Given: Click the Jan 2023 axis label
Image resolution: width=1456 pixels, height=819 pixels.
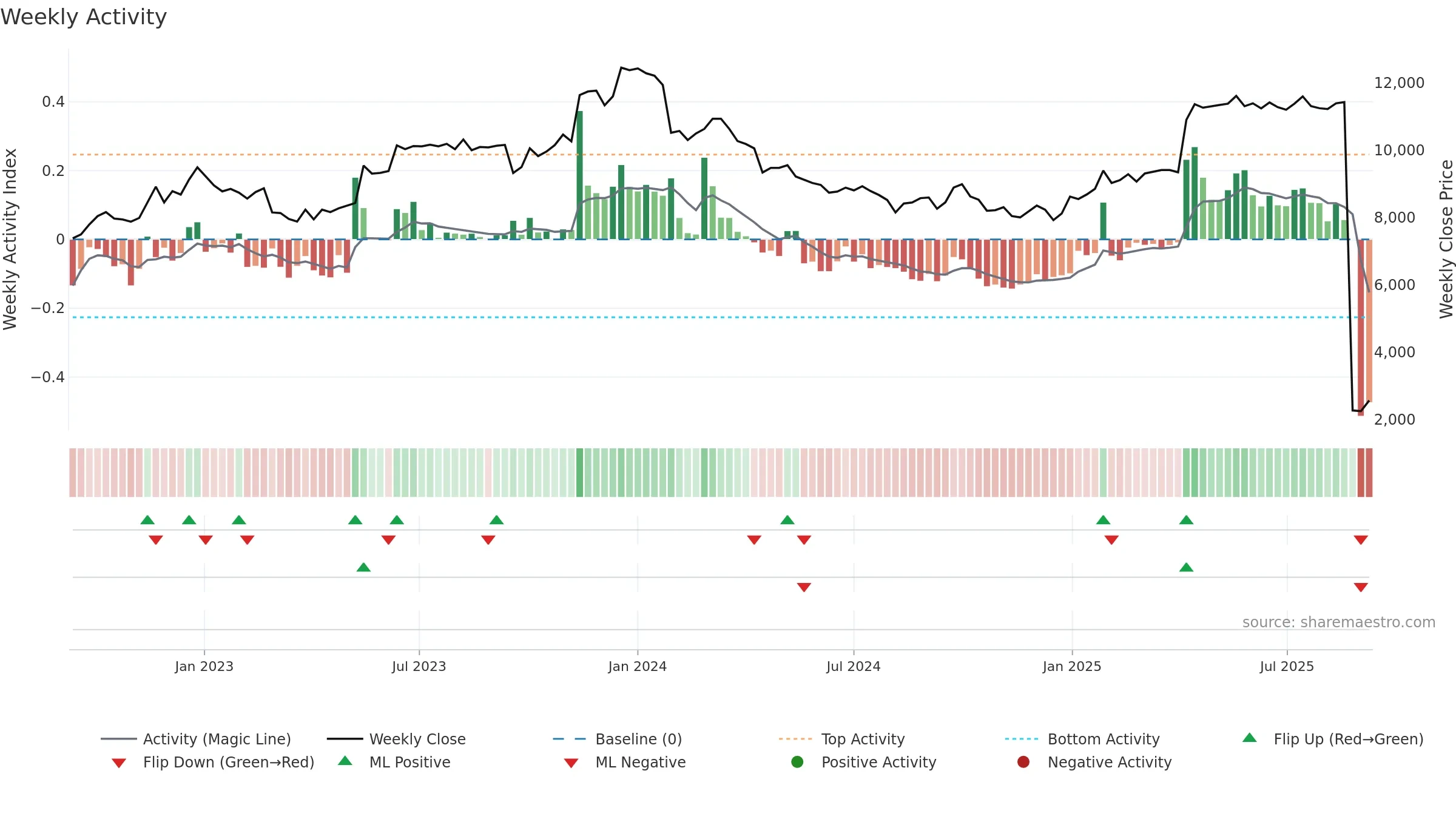Looking at the screenshot, I should pyautogui.click(x=204, y=666).
